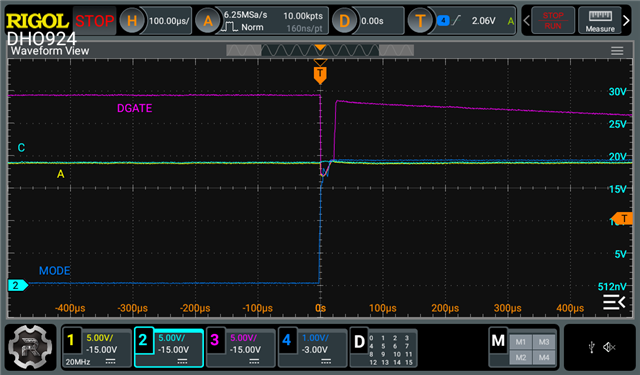Click the speaker mute icon
The image size is (640, 375).
pos(609,347)
